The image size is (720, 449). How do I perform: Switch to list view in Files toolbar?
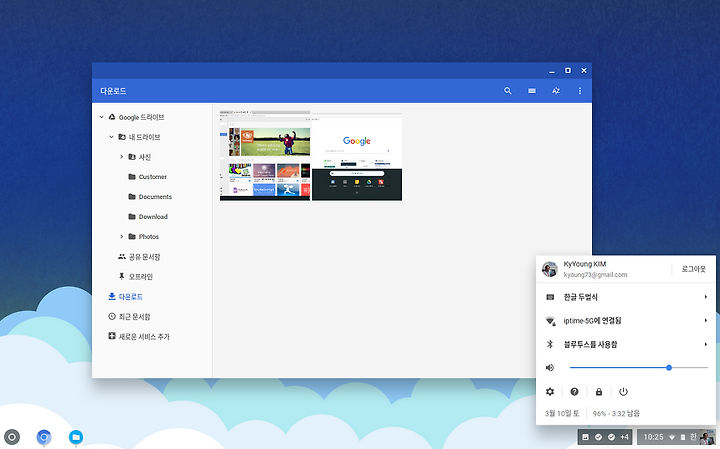tap(532, 91)
